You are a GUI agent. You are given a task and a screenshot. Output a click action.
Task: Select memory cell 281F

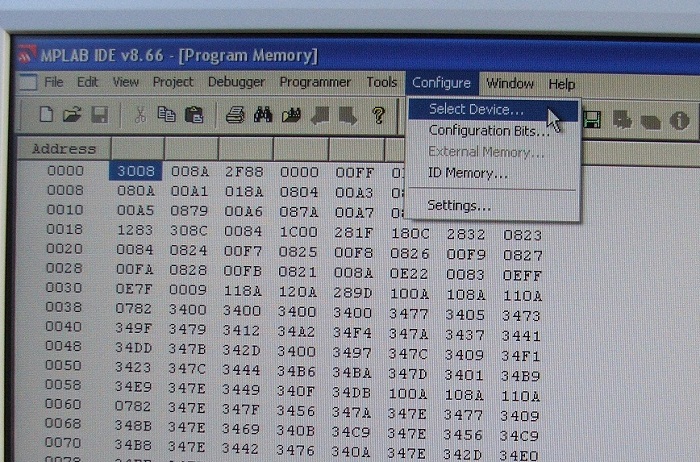(x=354, y=233)
